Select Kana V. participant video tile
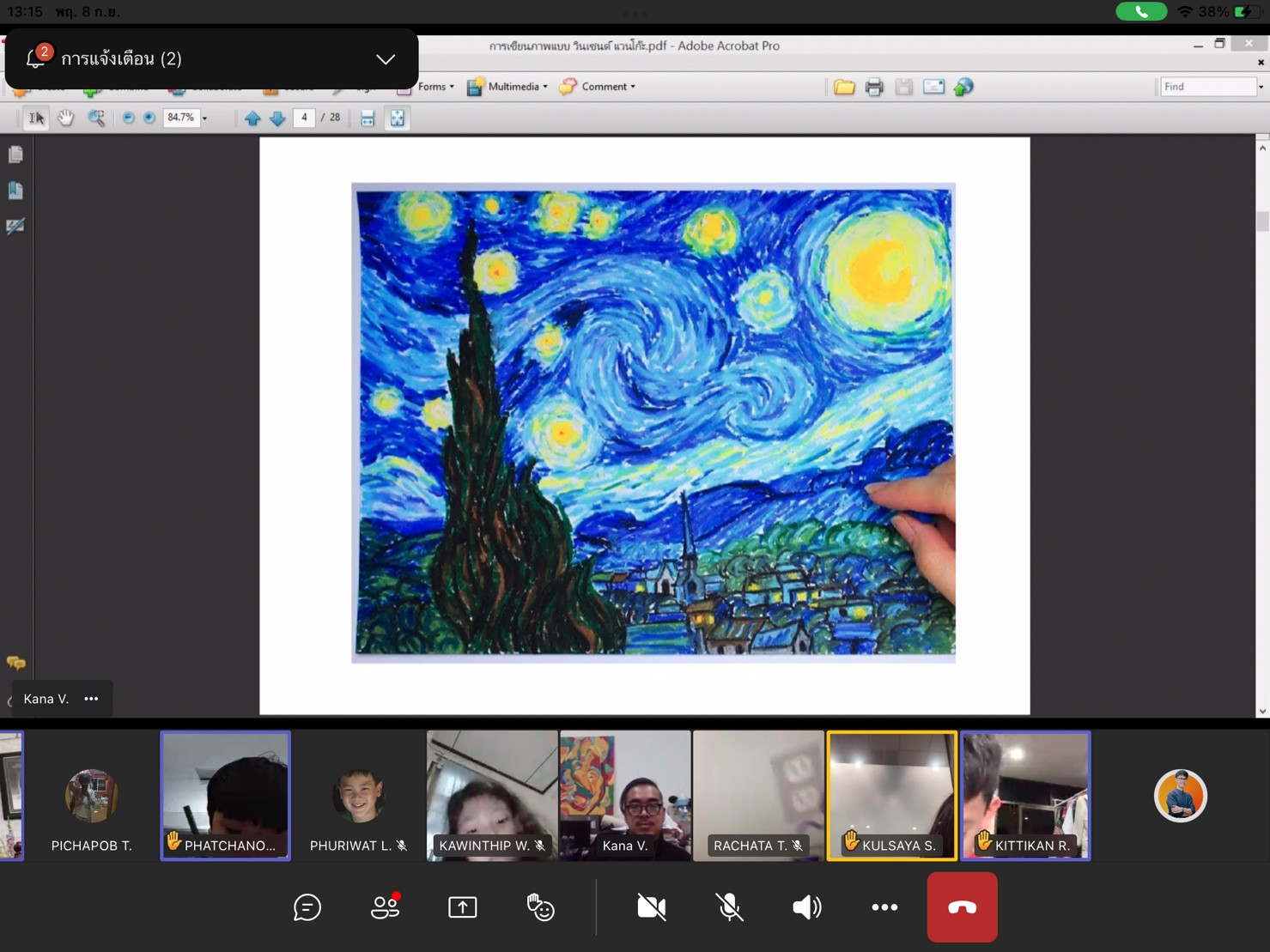The image size is (1270, 952). (x=625, y=796)
